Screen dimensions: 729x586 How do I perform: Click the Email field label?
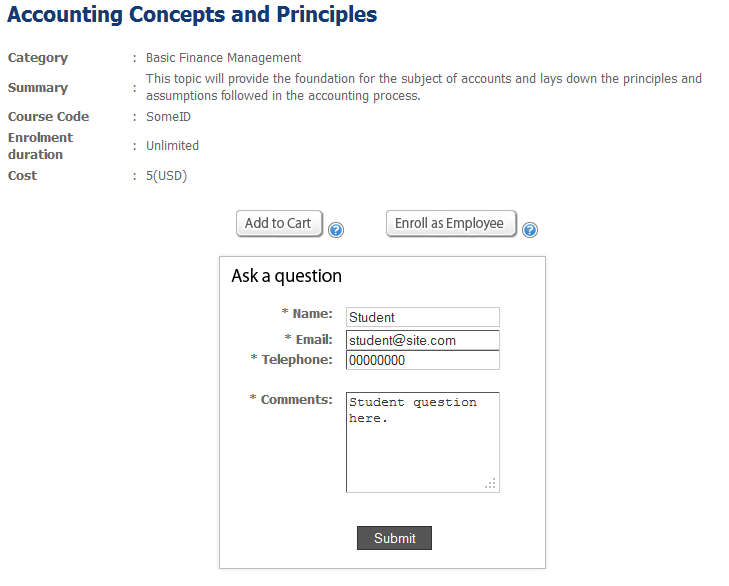313,340
